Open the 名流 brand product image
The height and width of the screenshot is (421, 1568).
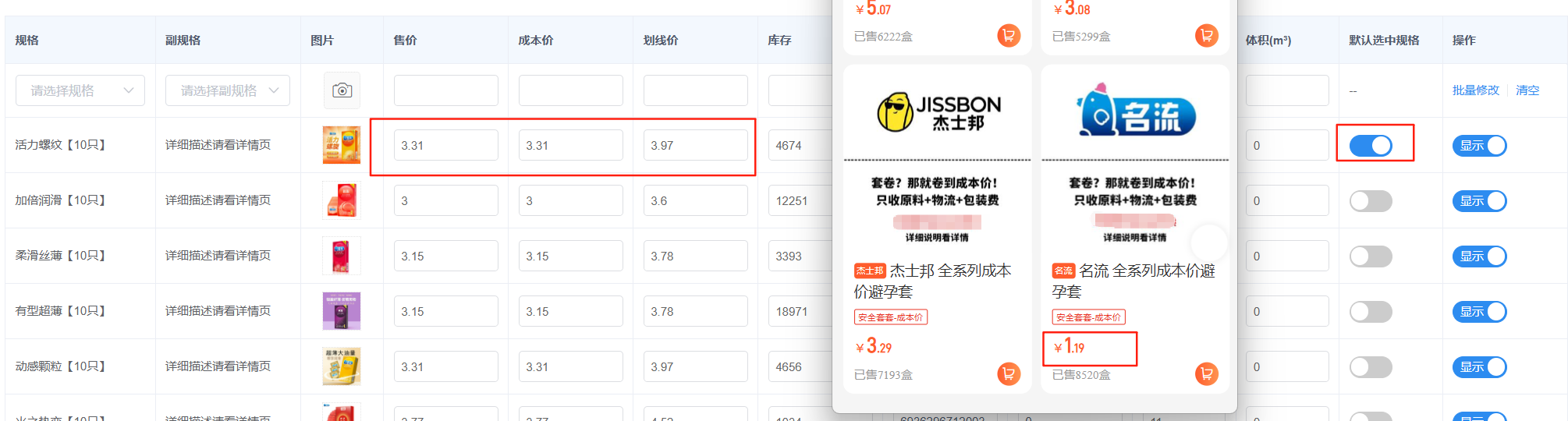click(x=1135, y=157)
